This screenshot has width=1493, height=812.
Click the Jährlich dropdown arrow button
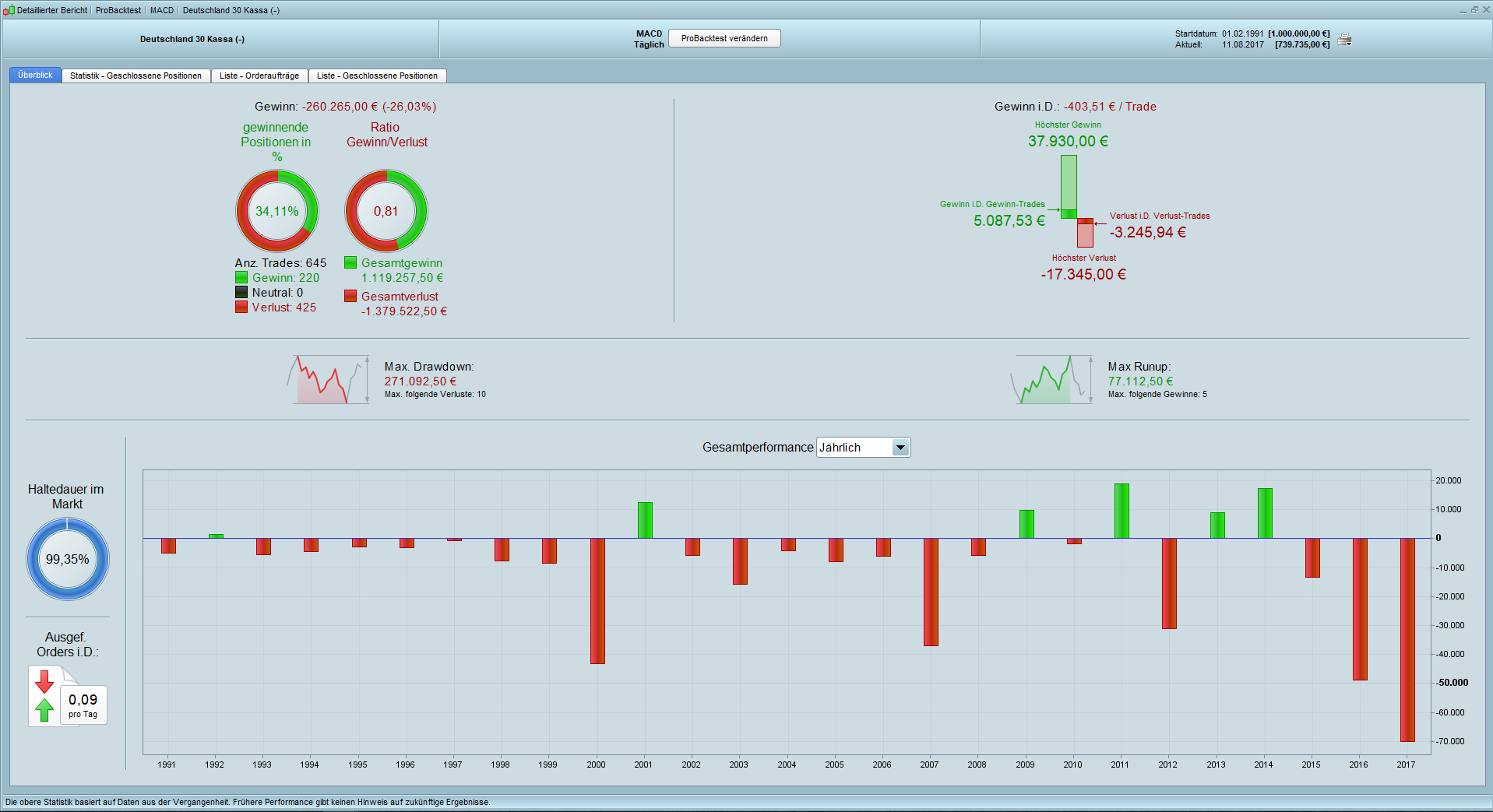(x=900, y=448)
